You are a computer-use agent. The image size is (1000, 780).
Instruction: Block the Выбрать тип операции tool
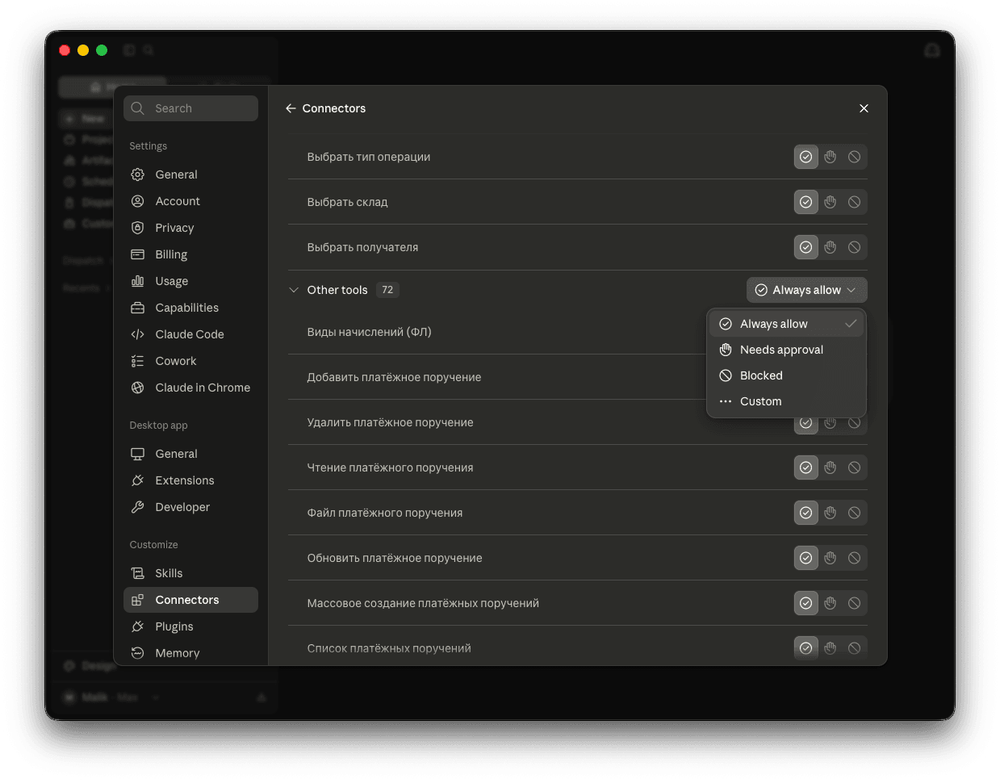(854, 157)
